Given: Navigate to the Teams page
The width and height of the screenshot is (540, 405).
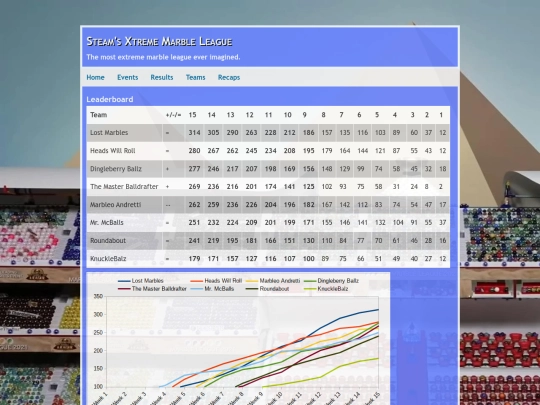Looking at the screenshot, I should 195,77.
